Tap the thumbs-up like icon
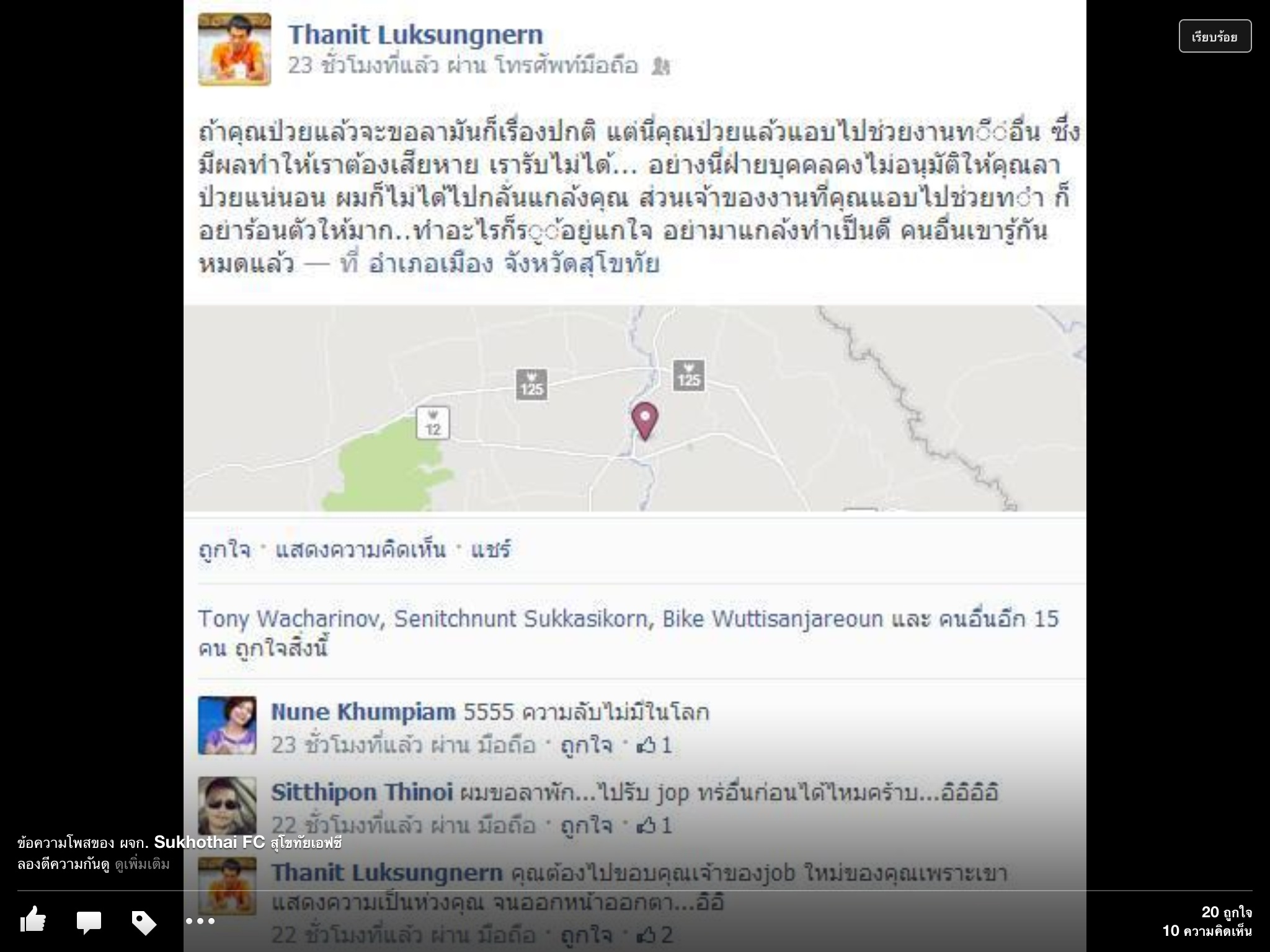Viewport: 1270px width, 952px height. coord(33,920)
